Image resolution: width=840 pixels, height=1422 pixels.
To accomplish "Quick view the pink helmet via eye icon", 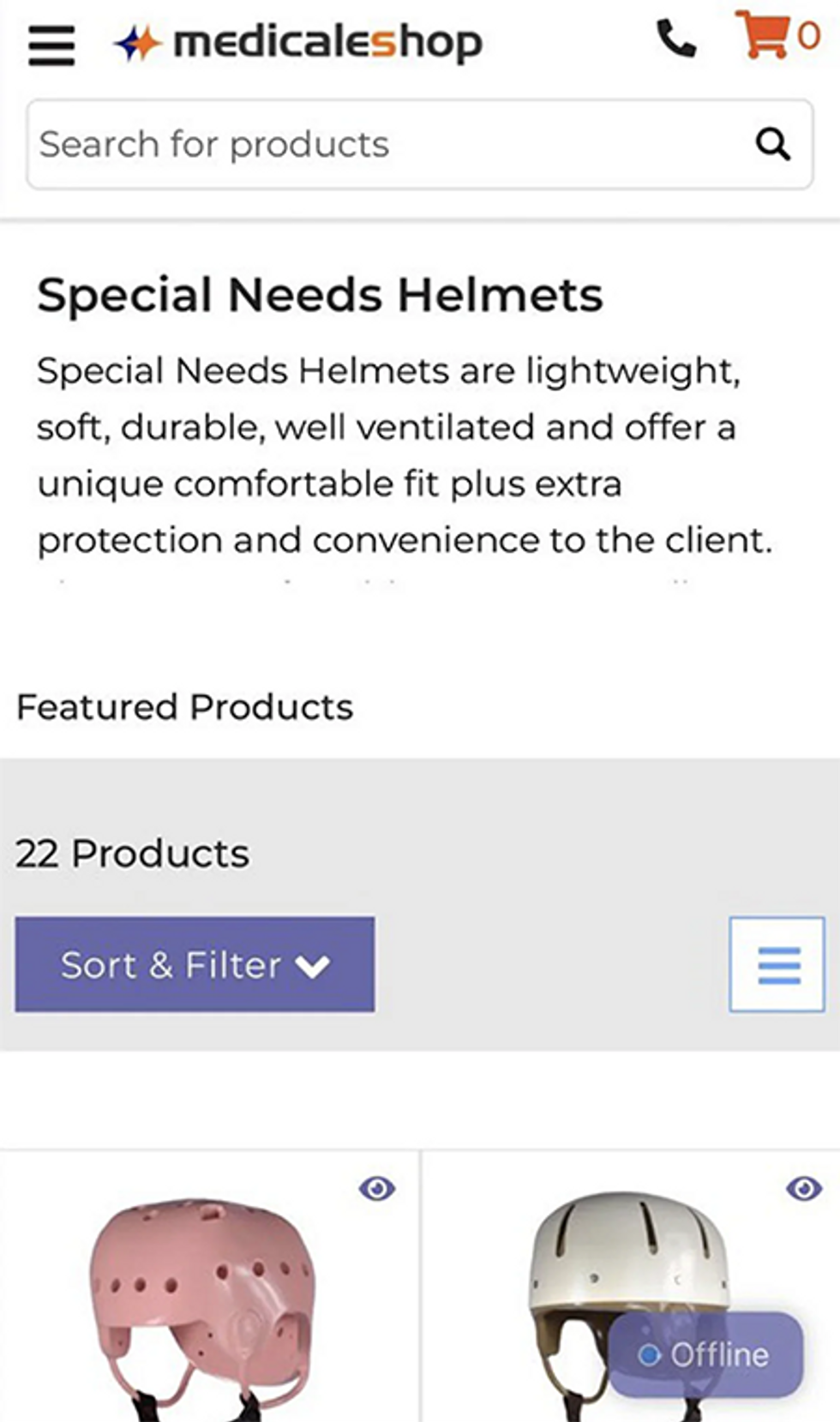I will 377,1189.
